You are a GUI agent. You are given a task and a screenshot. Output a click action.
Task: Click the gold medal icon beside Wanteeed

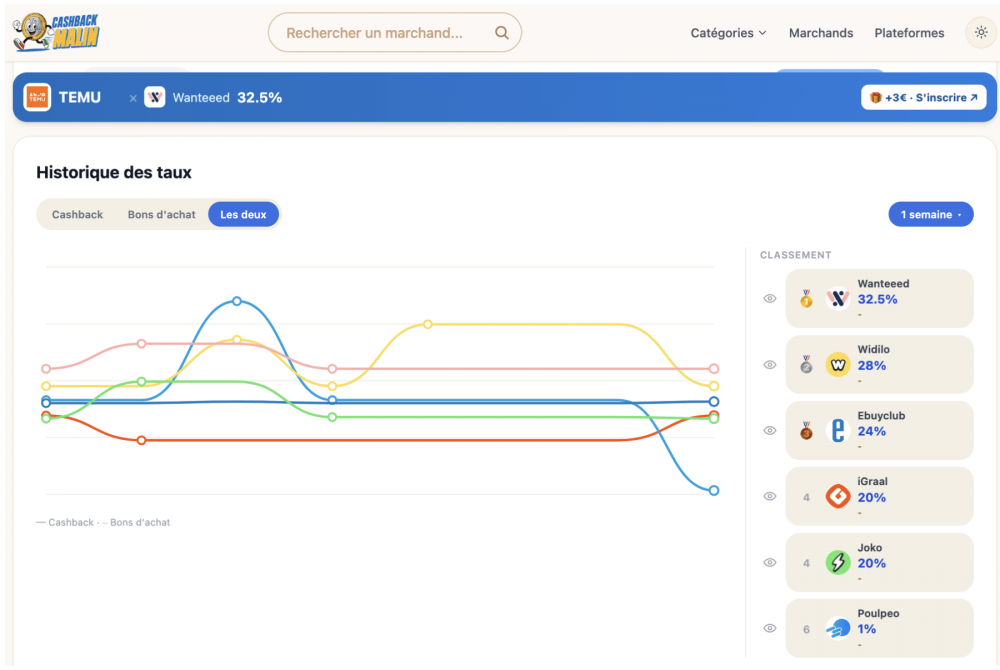click(806, 298)
